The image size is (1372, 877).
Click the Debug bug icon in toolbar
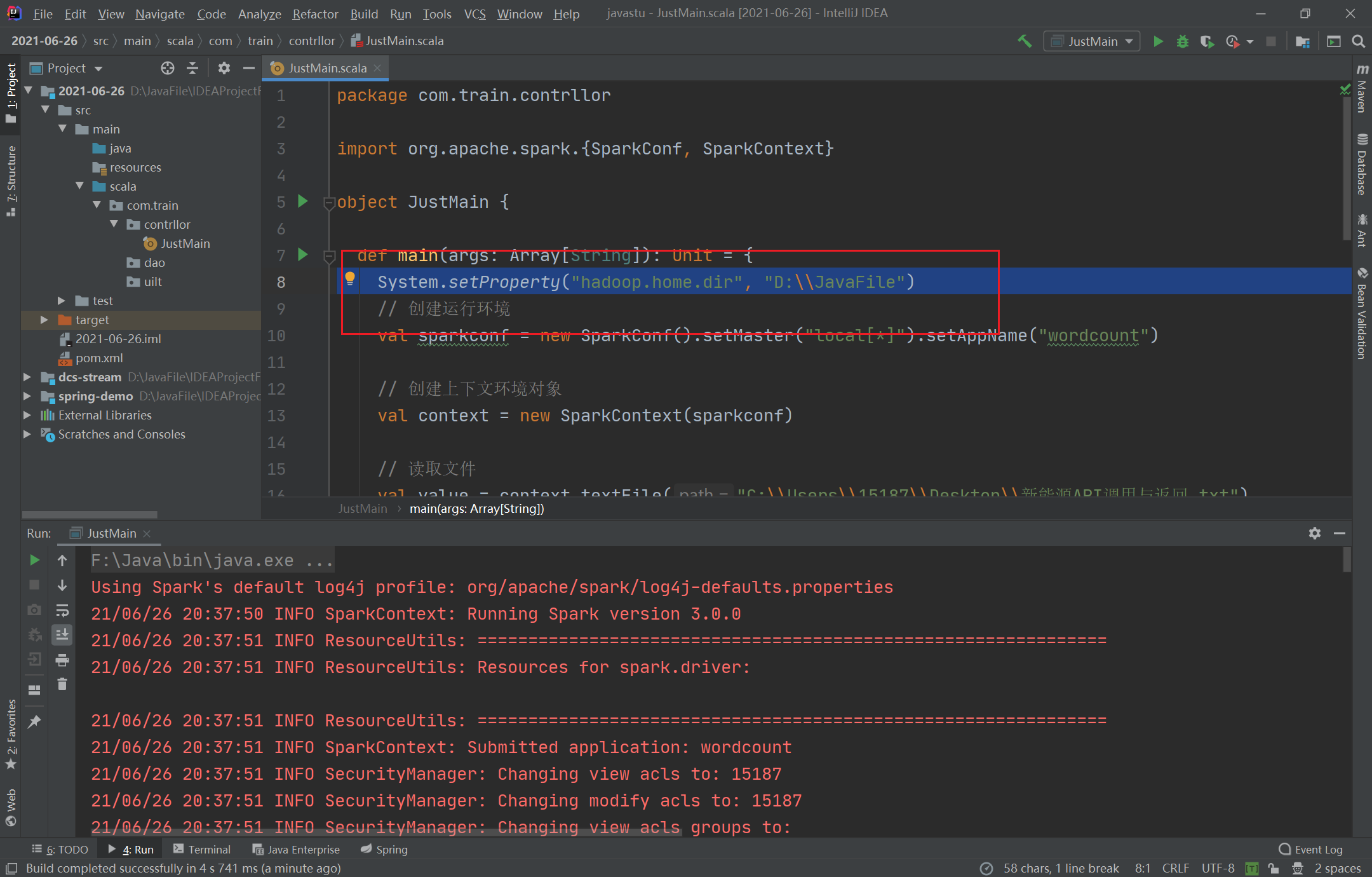(x=1182, y=41)
